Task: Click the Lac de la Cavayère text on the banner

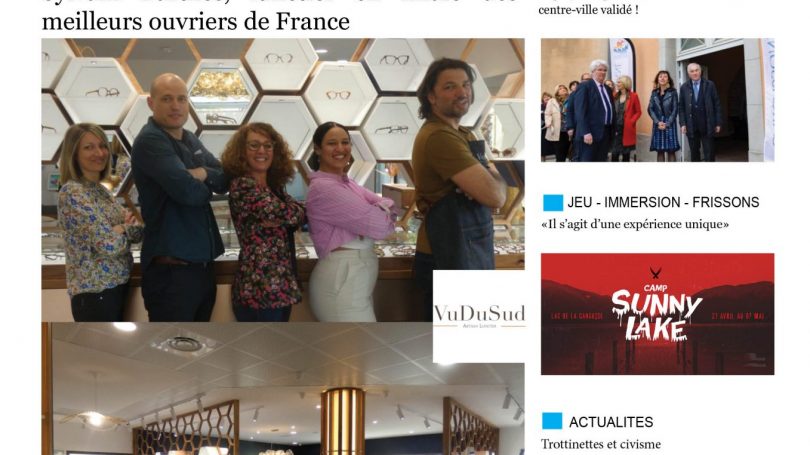Action: point(578,316)
